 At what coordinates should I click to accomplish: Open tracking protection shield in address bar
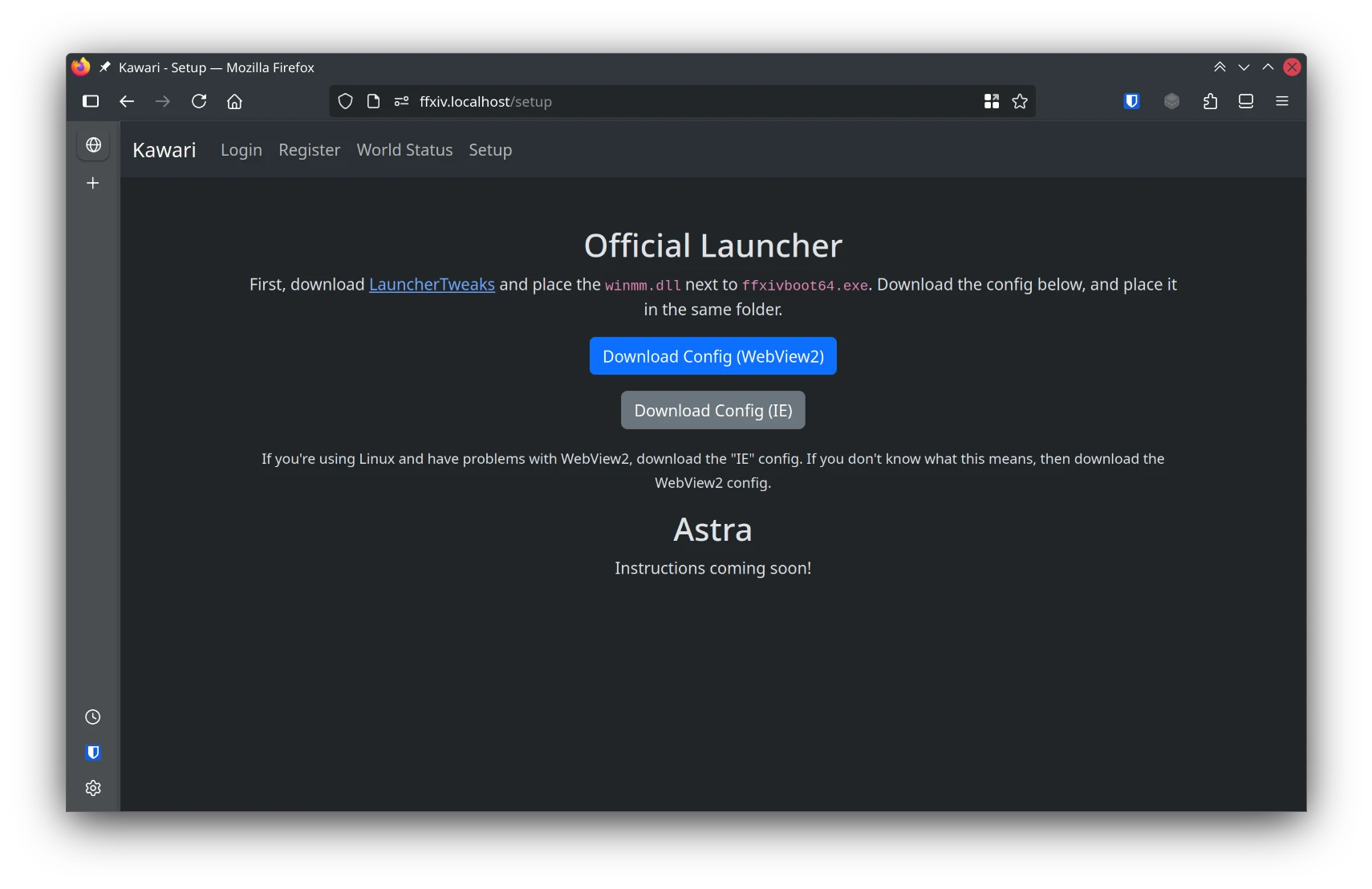click(x=345, y=101)
